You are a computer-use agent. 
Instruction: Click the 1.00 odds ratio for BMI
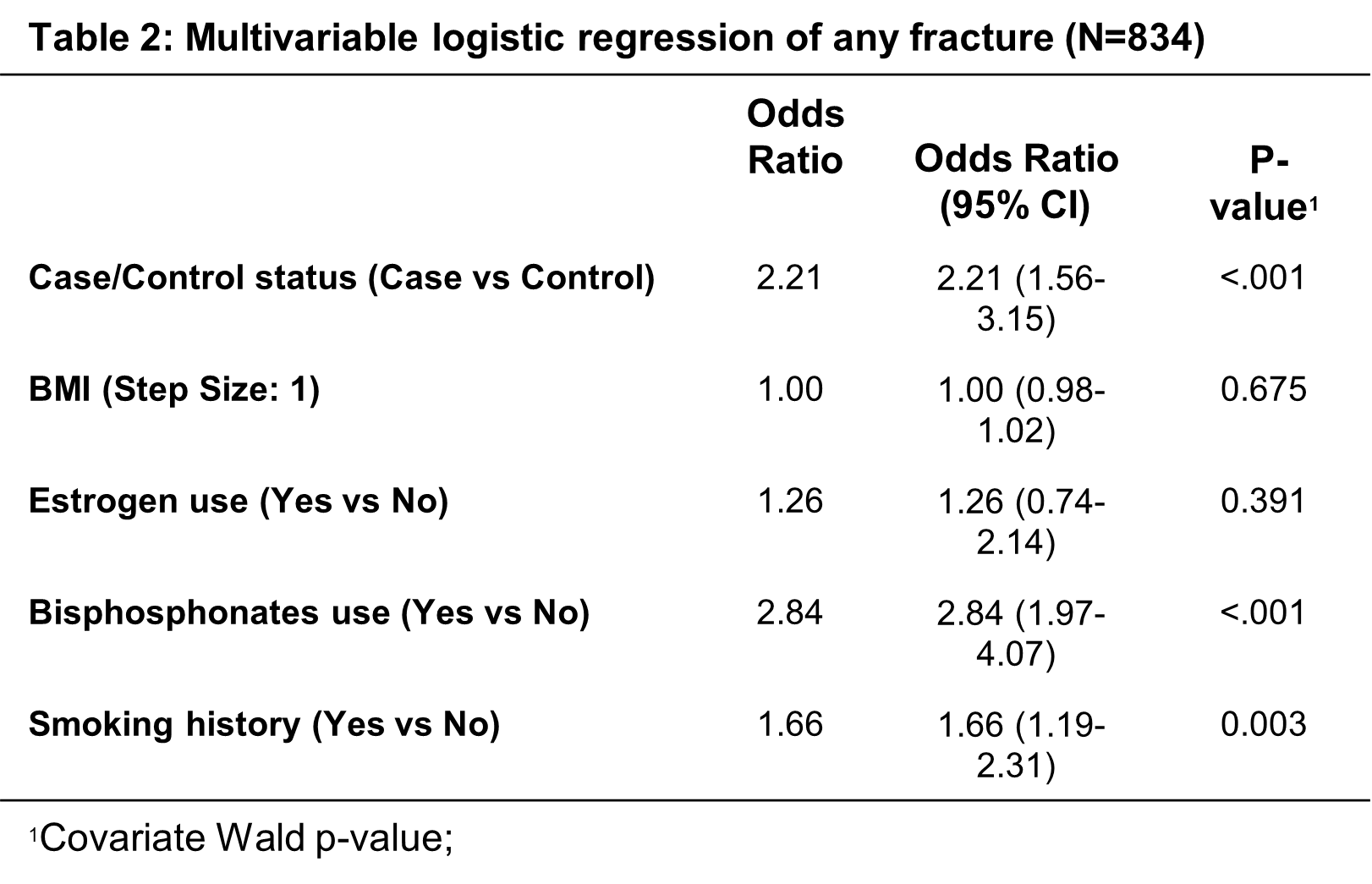789,390
